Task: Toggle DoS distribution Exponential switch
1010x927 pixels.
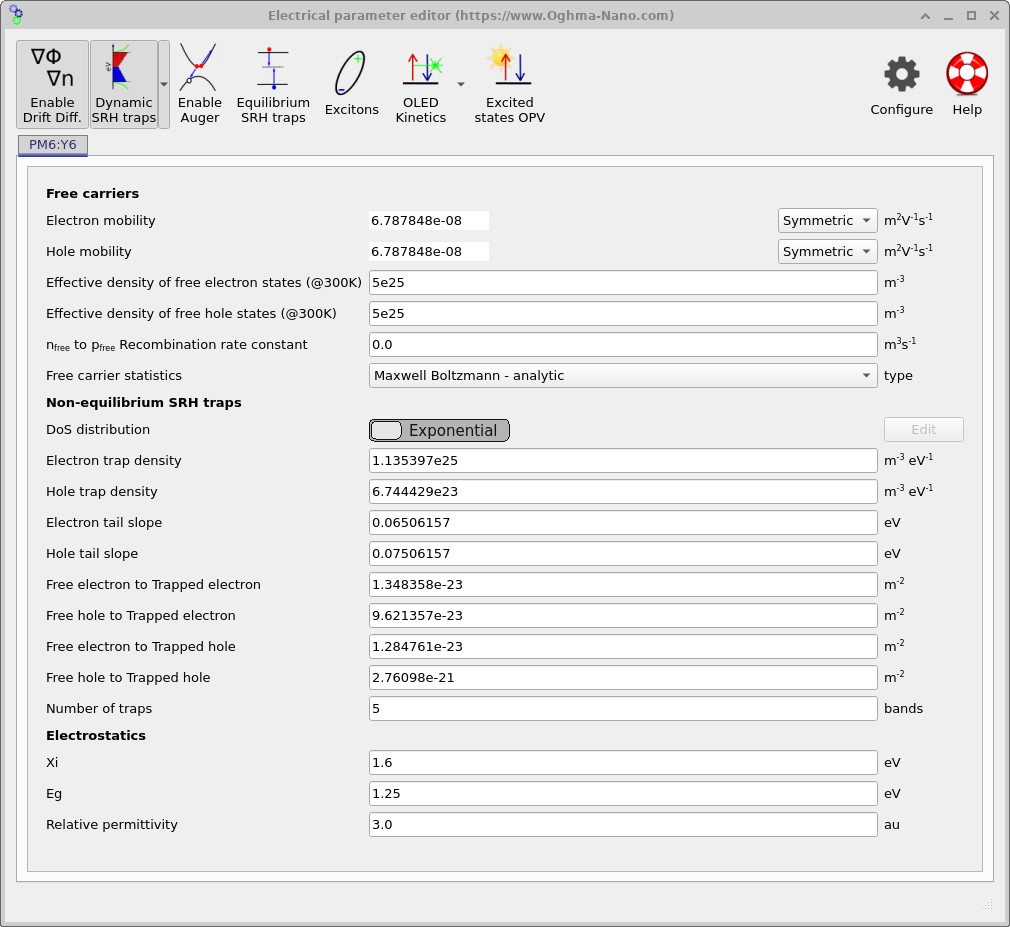Action: [439, 430]
